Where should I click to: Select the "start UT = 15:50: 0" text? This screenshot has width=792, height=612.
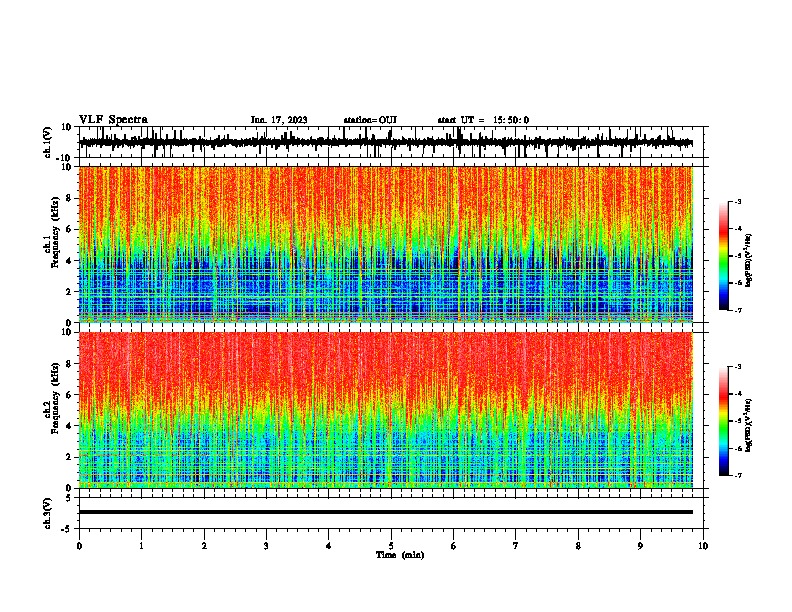click(x=483, y=120)
